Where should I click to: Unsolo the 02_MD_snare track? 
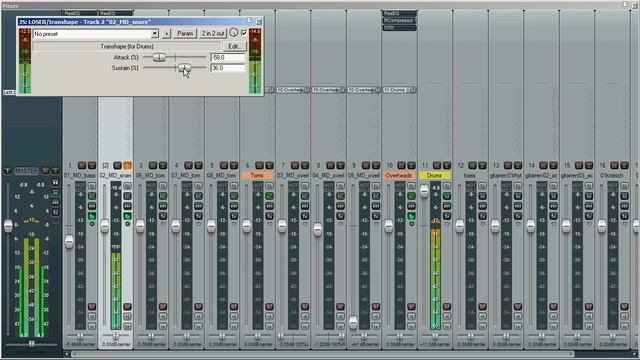point(128,165)
